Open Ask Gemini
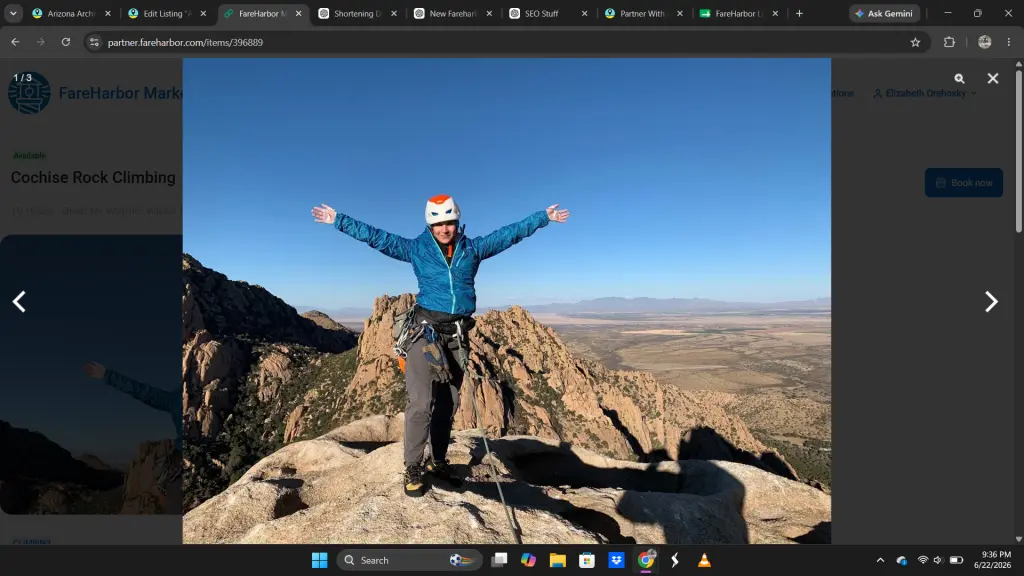The height and width of the screenshot is (576, 1024). point(884,13)
